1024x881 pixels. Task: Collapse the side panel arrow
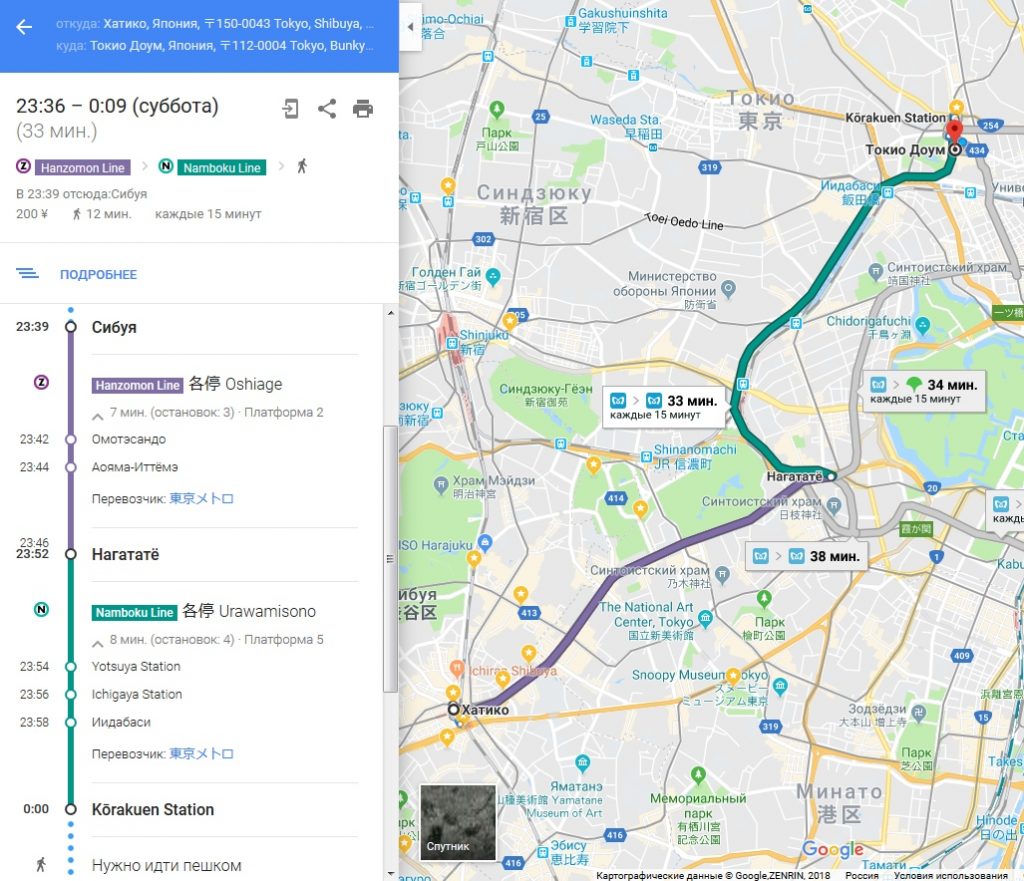click(x=410, y=27)
